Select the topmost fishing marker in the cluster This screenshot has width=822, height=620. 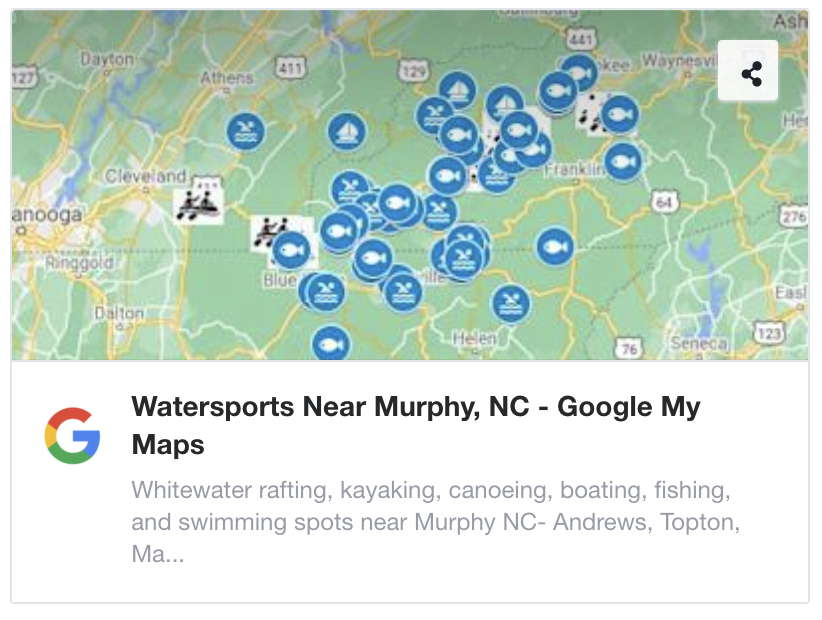pyautogui.click(x=580, y=73)
